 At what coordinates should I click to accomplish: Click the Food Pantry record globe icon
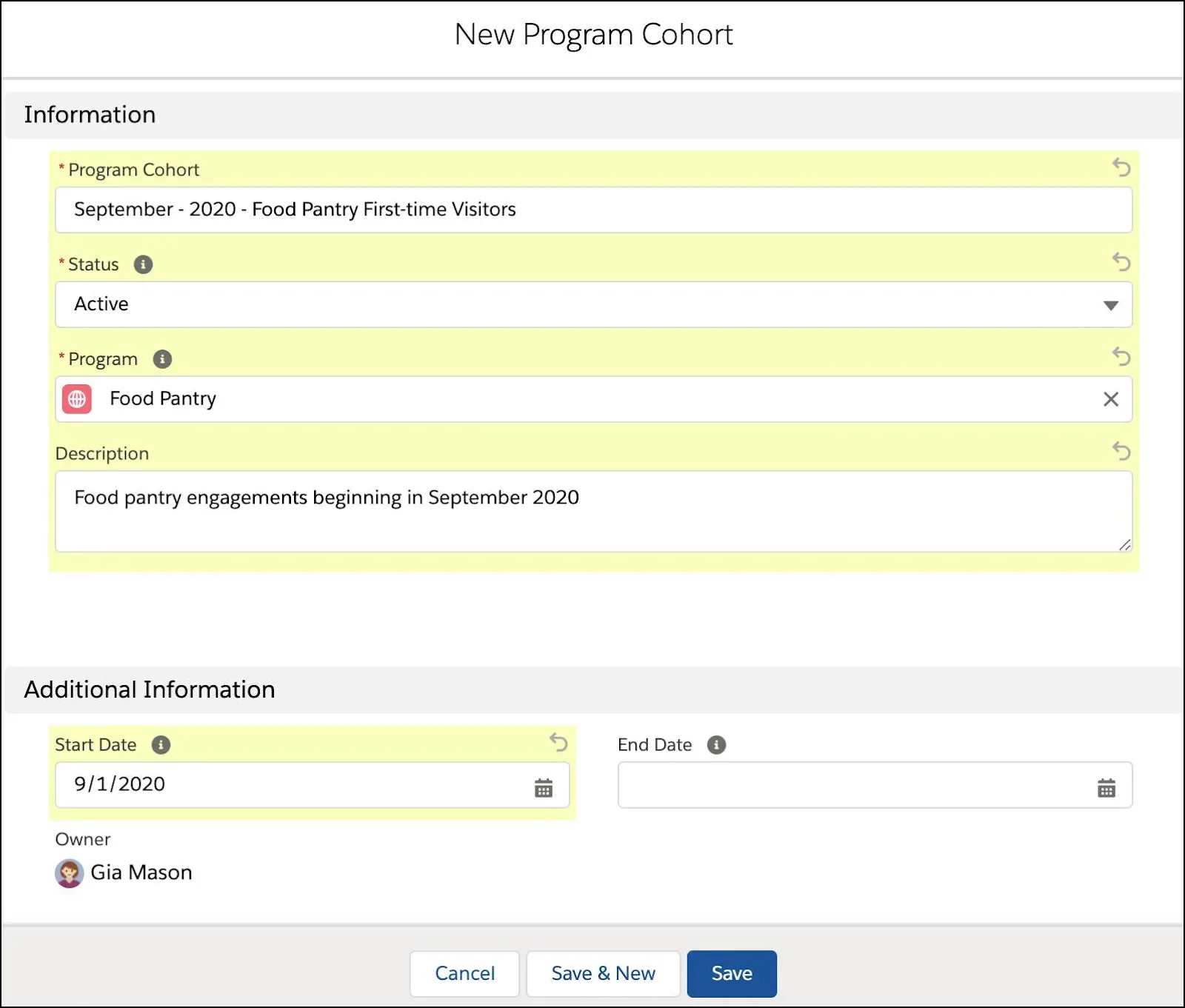point(77,399)
